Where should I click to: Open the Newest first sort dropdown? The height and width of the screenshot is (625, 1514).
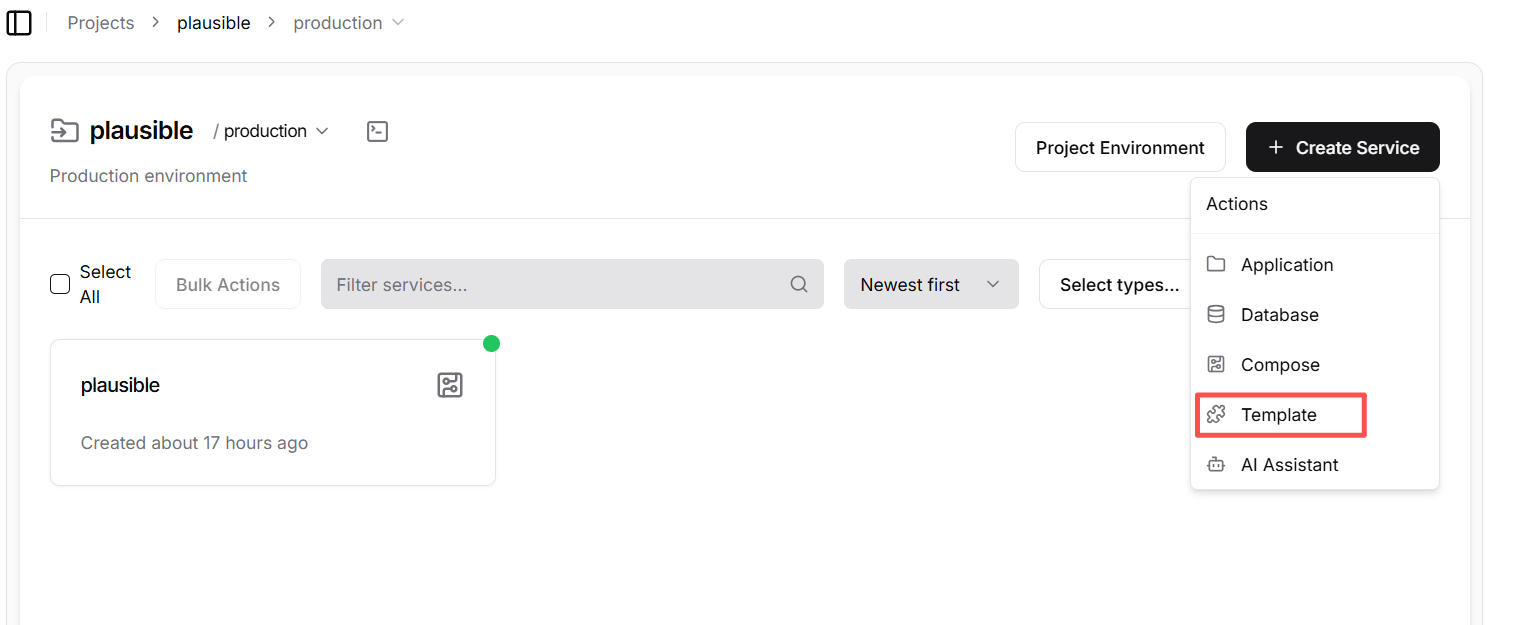click(x=930, y=284)
